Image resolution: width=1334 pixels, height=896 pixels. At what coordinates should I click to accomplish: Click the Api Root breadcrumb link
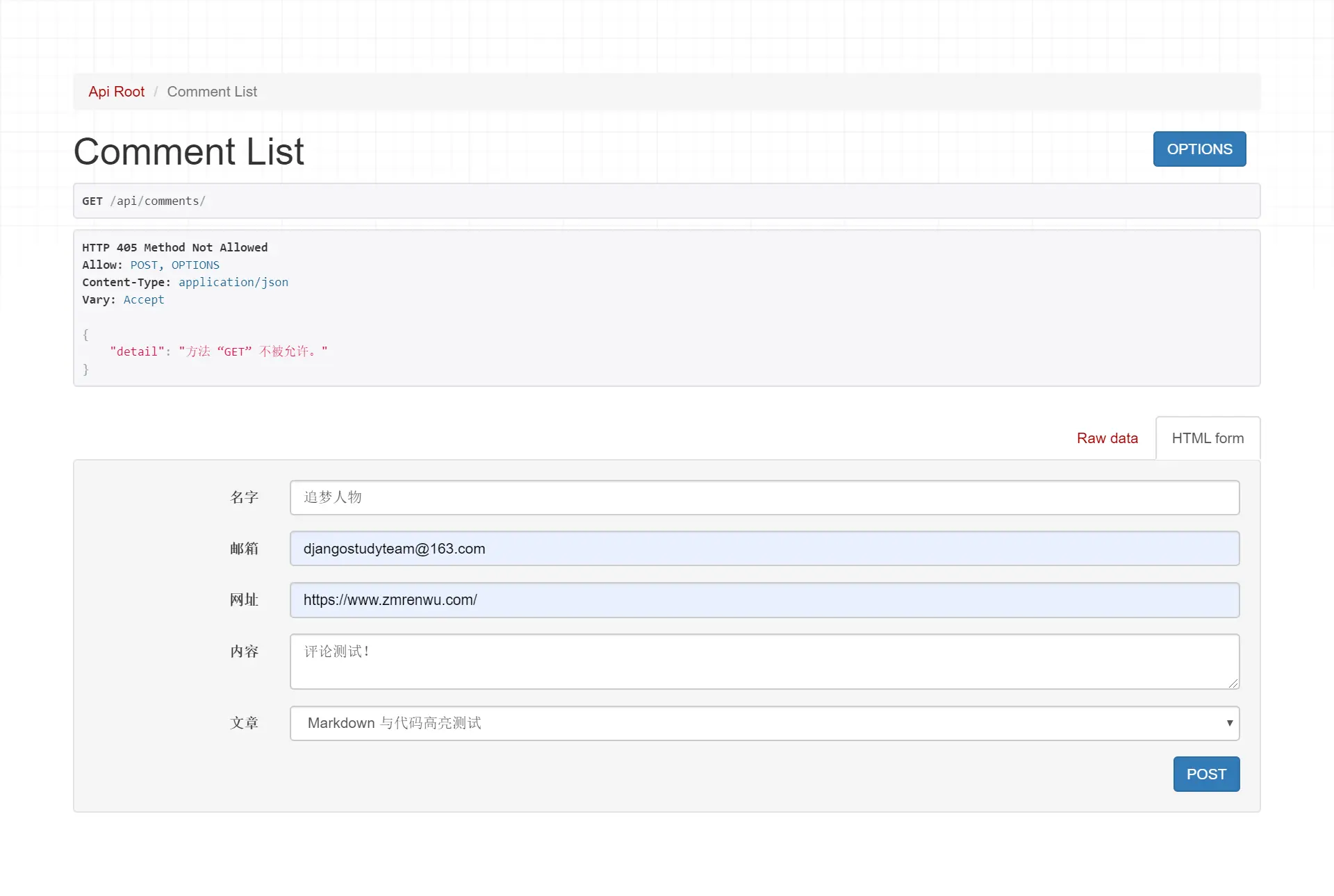coord(116,92)
